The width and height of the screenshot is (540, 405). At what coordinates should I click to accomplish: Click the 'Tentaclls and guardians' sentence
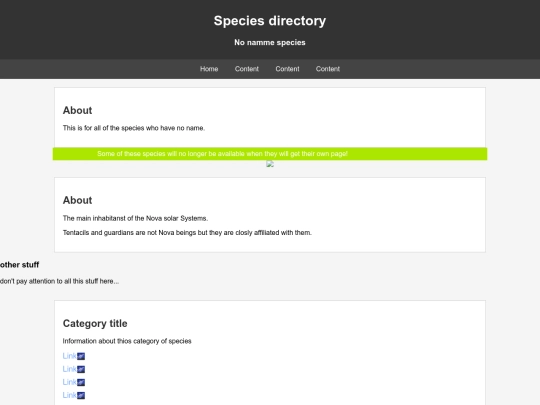pos(187,233)
